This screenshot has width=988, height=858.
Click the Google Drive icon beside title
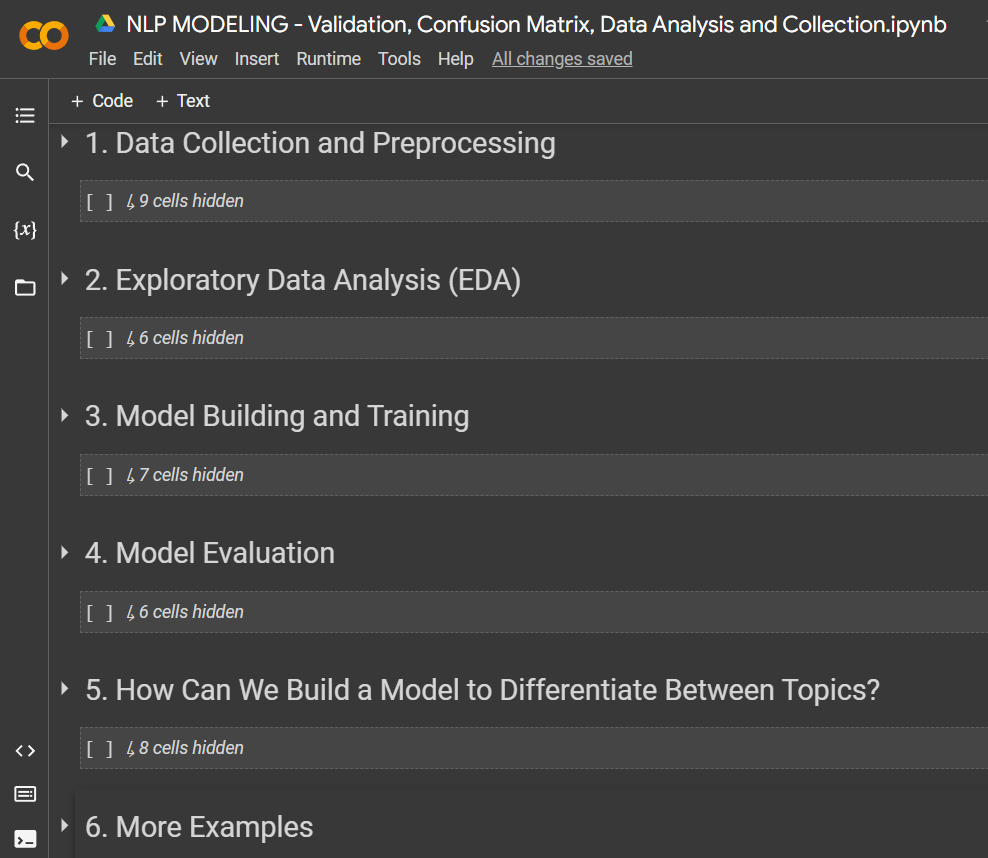[105, 24]
